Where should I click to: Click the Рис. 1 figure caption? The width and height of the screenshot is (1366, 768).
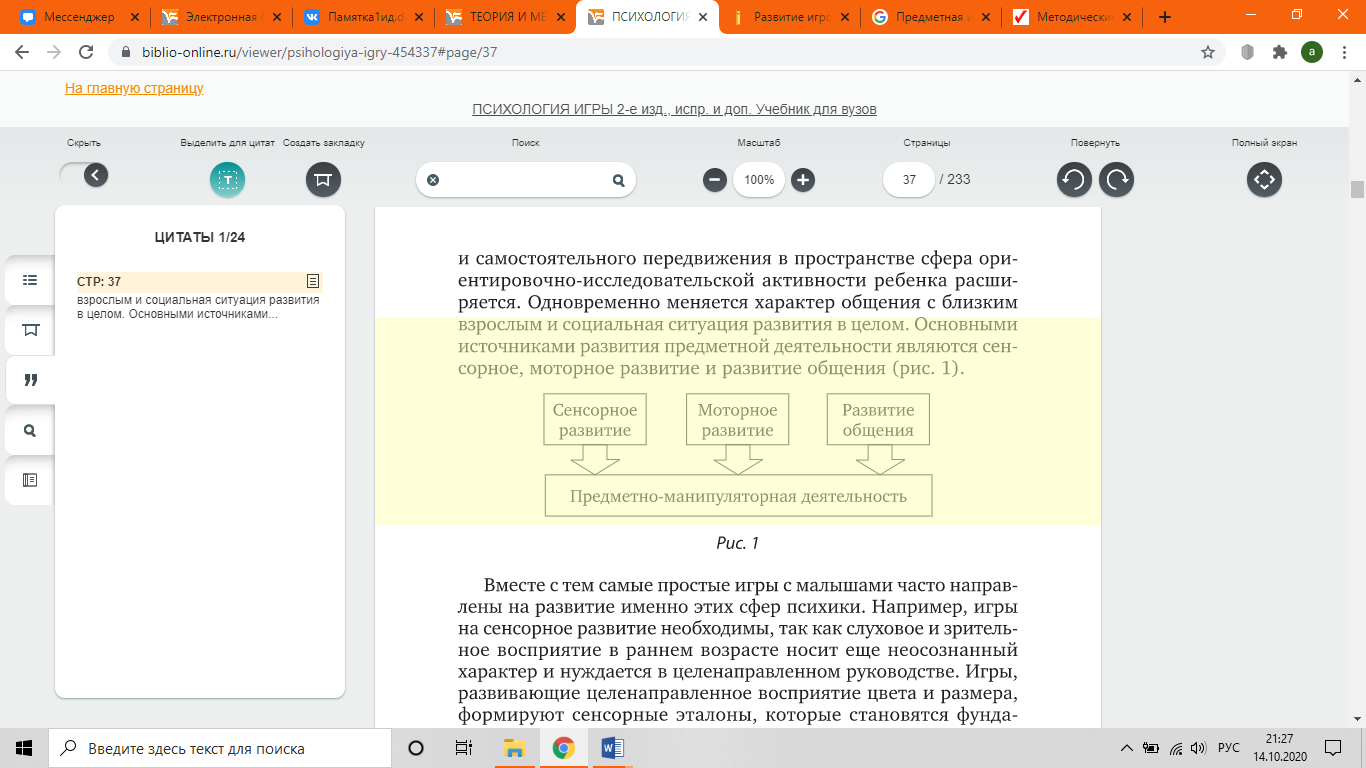tap(738, 543)
